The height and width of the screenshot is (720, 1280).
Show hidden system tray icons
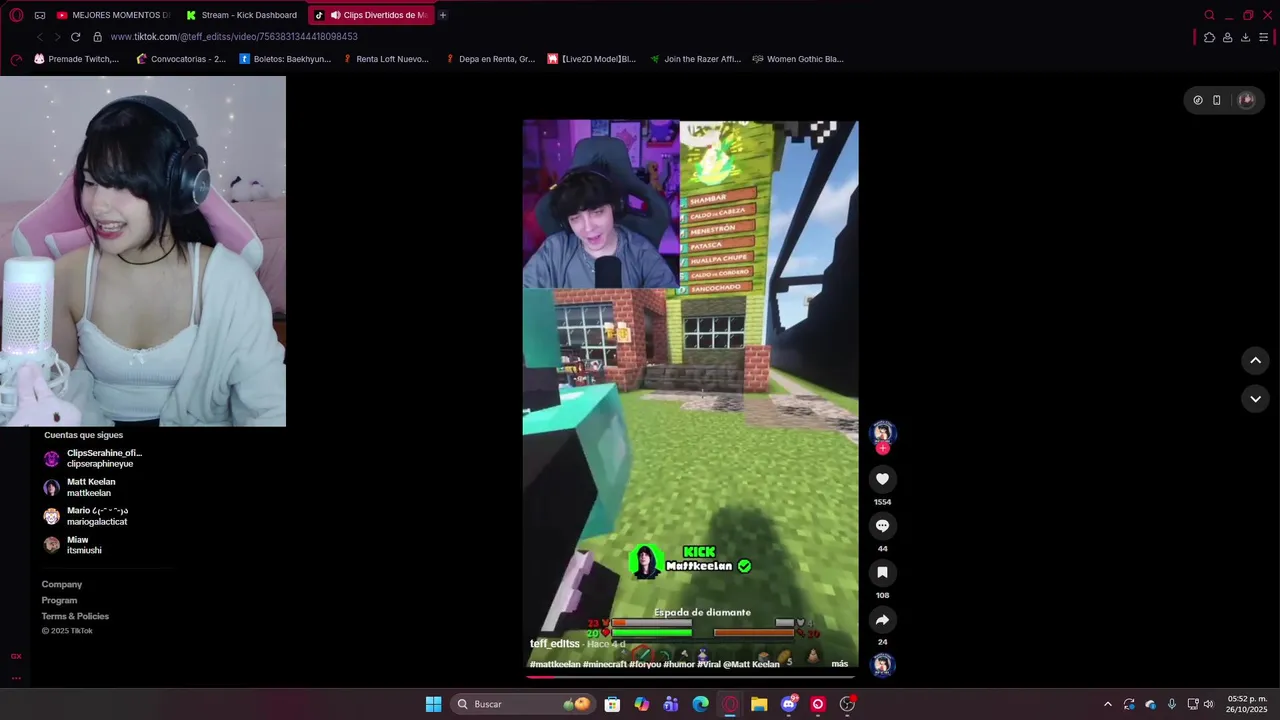tap(1107, 704)
